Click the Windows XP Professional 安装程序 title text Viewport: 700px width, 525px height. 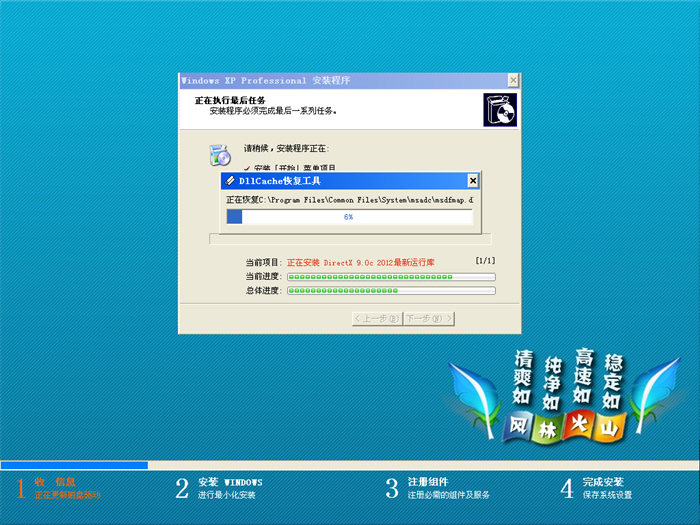pyautogui.click(x=266, y=80)
